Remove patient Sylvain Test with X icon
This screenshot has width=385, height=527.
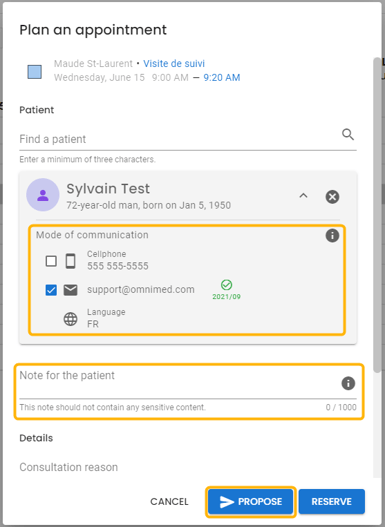pyautogui.click(x=332, y=197)
